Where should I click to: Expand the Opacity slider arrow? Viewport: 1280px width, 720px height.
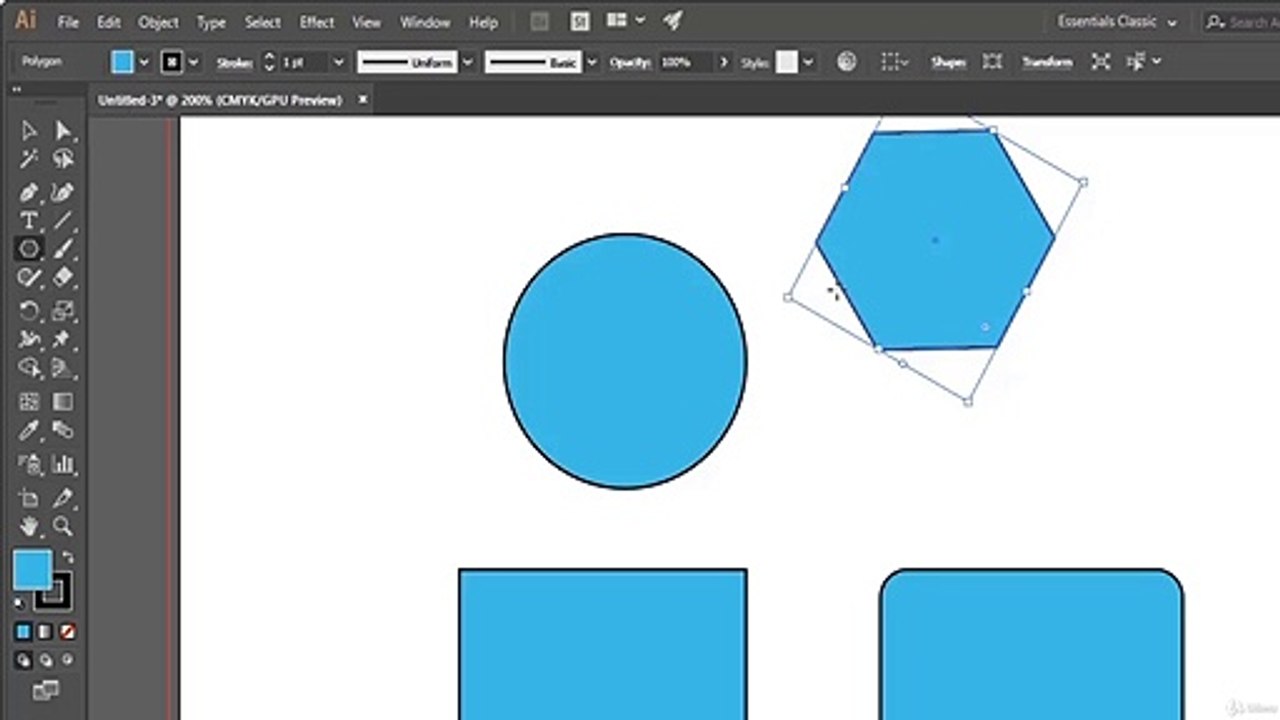point(724,62)
